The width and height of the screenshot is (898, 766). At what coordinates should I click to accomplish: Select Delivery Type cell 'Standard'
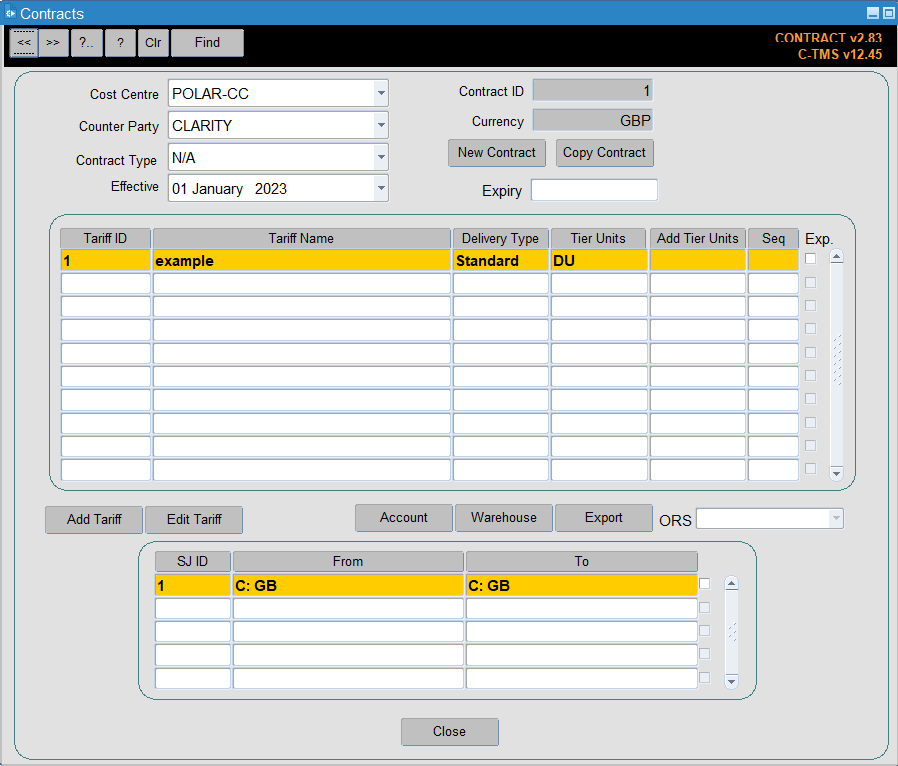501,260
